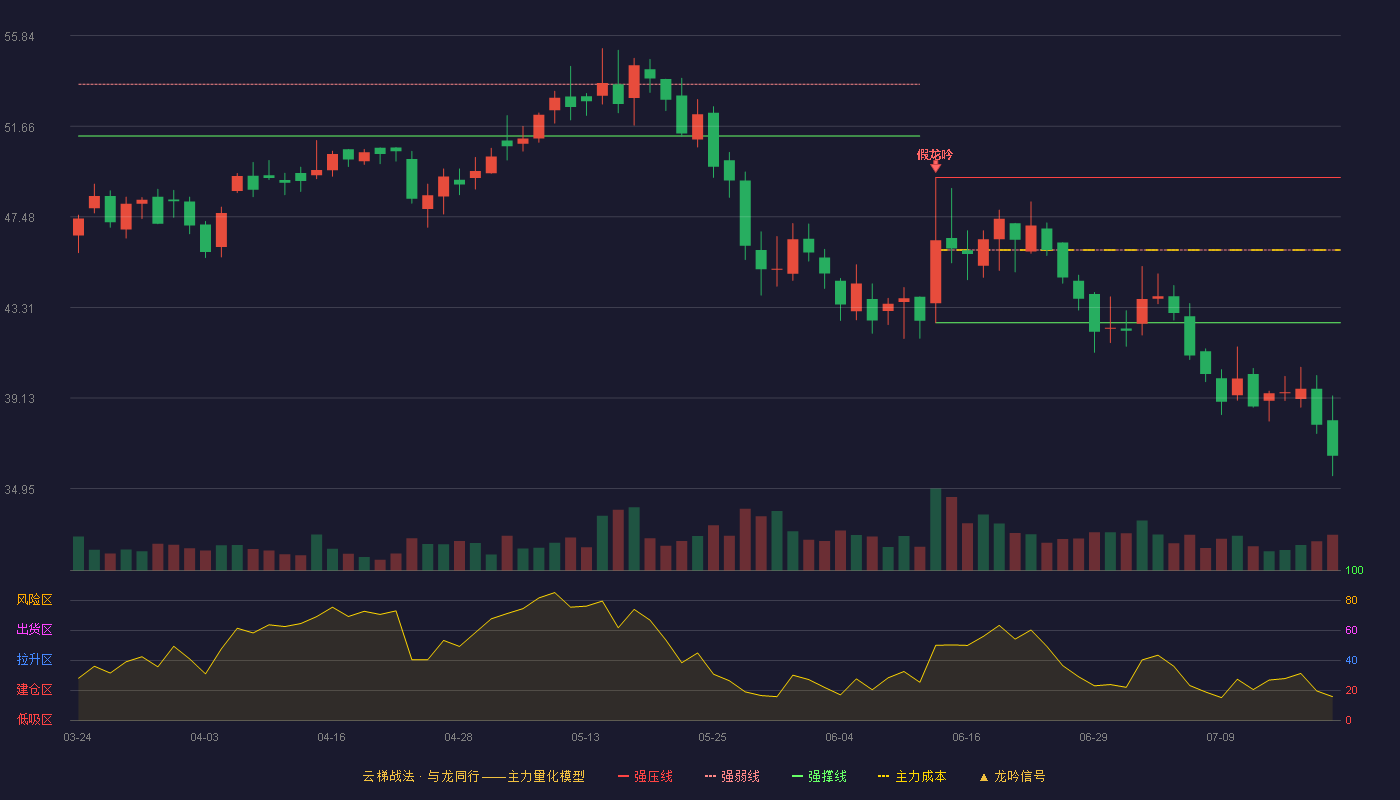Click the 05-13 date label
This screenshot has height=800, width=1400.
tap(585, 737)
